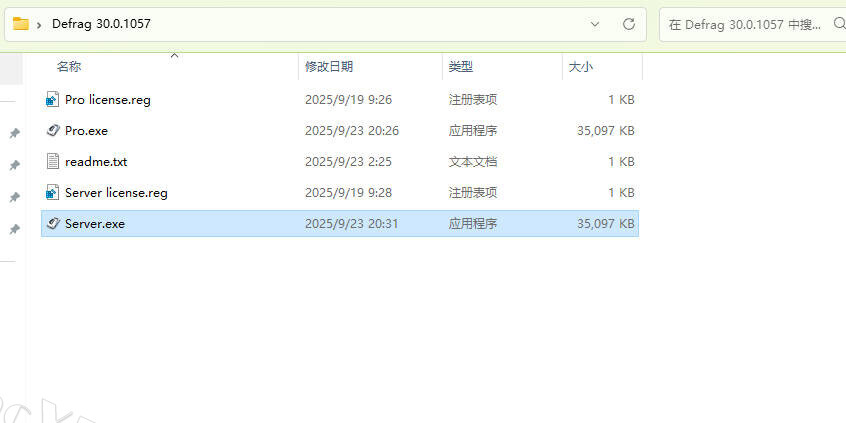Refresh the folder with the reload icon
Image resolution: width=846 pixels, height=423 pixels.
[x=628, y=23]
